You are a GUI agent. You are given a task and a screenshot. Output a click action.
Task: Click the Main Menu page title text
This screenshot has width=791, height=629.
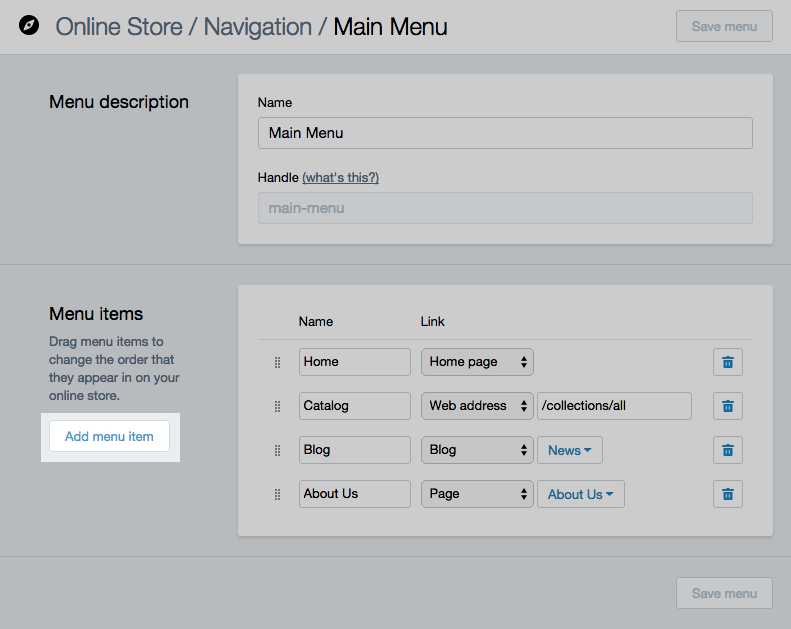[390, 27]
